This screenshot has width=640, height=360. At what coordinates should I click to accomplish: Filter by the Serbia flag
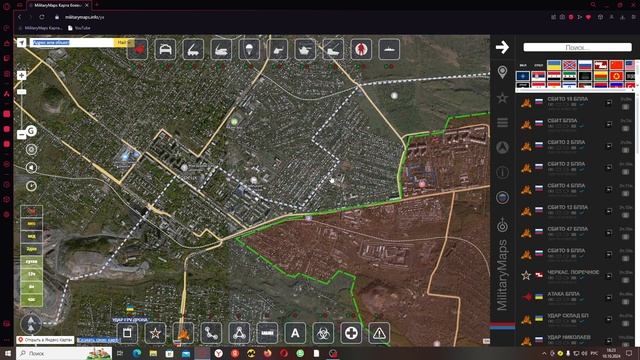click(x=538, y=76)
